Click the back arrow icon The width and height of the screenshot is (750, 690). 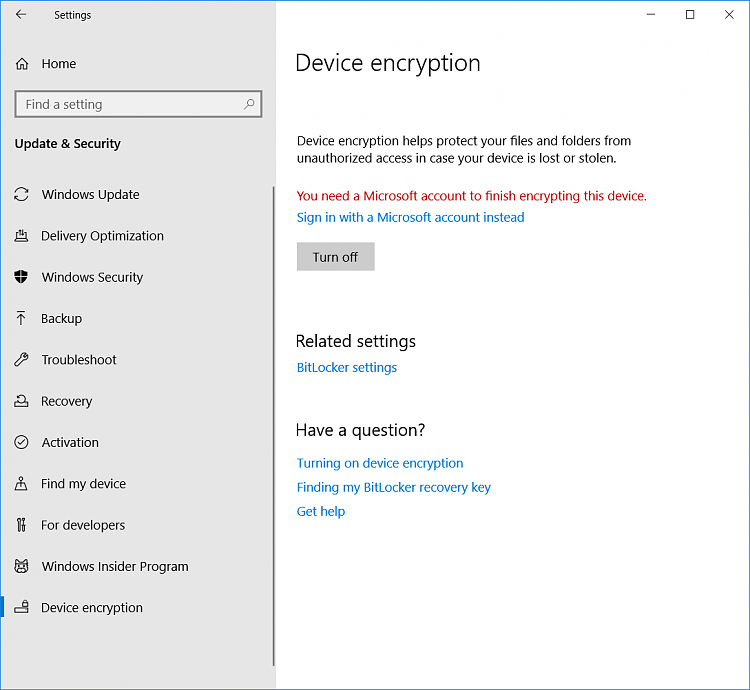[21, 15]
